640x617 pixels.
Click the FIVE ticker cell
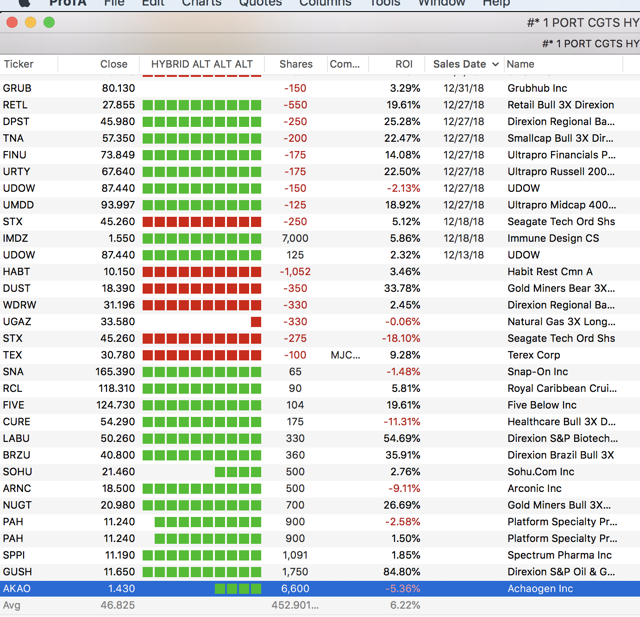pos(13,405)
